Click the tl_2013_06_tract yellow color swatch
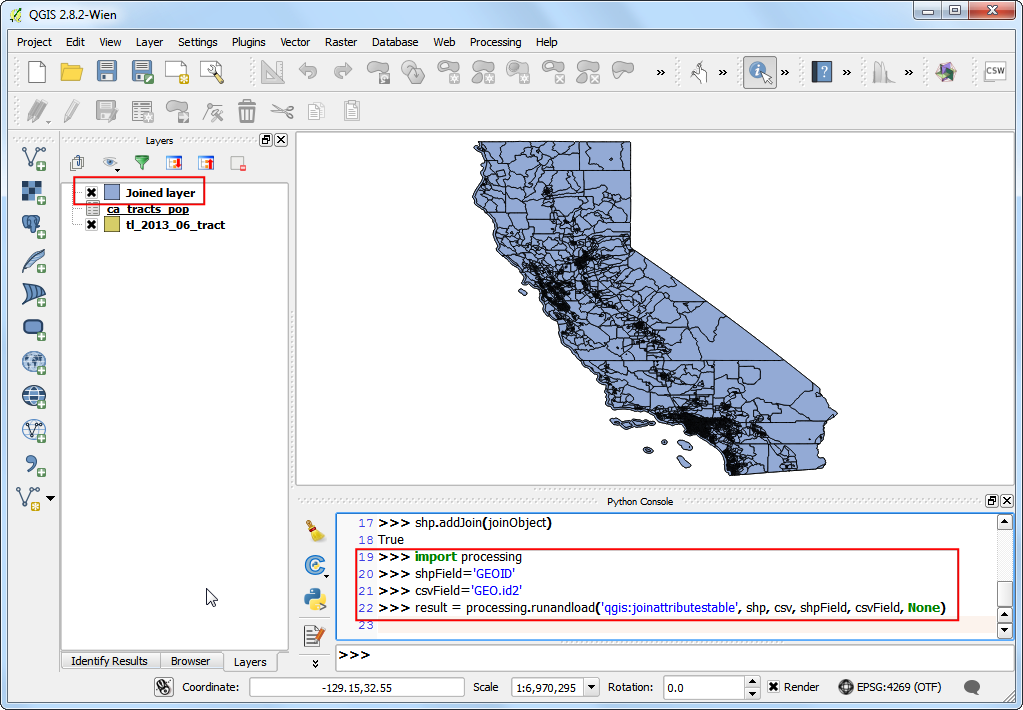The image size is (1023, 710). click(x=112, y=224)
